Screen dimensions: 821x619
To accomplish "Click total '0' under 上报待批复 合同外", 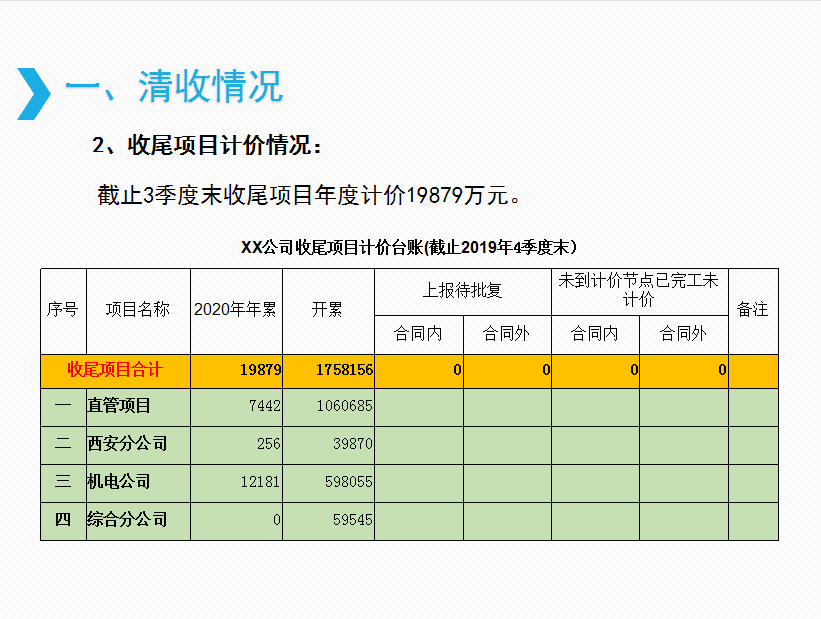I will [546, 370].
